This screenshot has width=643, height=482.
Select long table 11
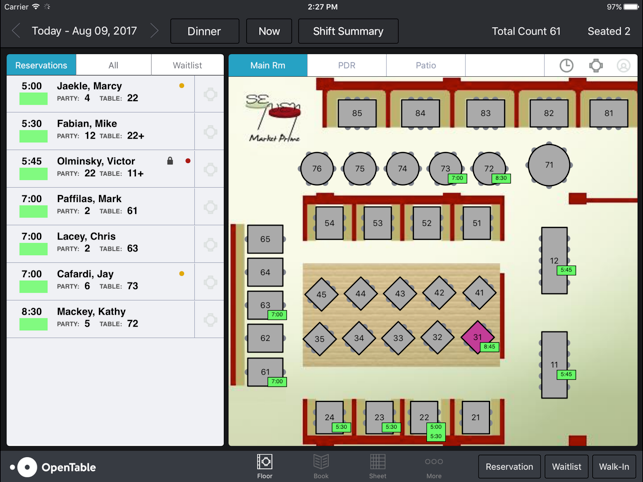tap(554, 365)
